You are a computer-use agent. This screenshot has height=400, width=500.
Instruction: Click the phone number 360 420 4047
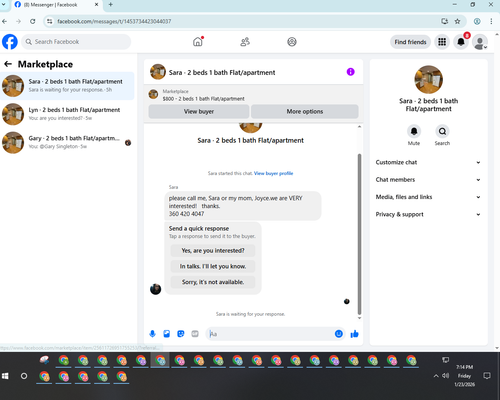186,214
